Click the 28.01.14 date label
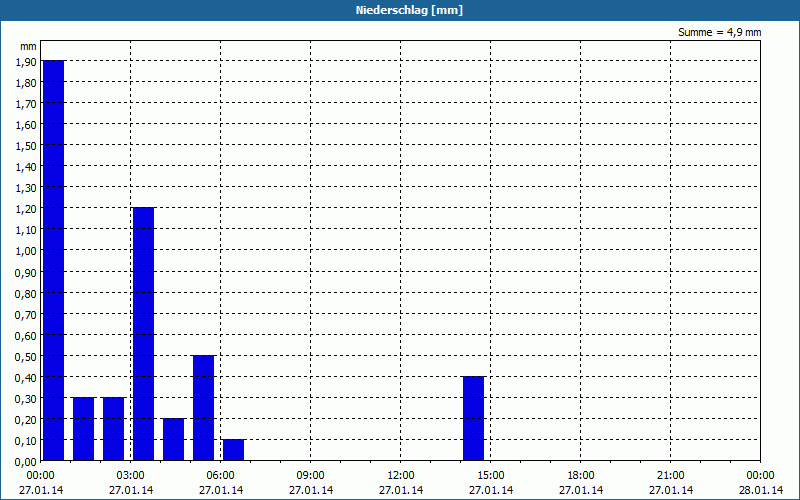This screenshot has height=500, width=800. (x=761, y=490)
